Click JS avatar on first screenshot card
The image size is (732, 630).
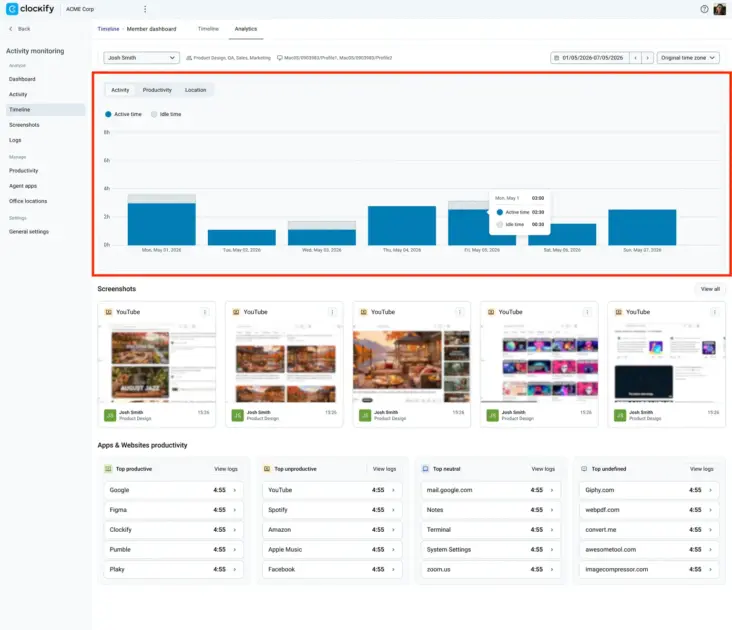(110, 415)
